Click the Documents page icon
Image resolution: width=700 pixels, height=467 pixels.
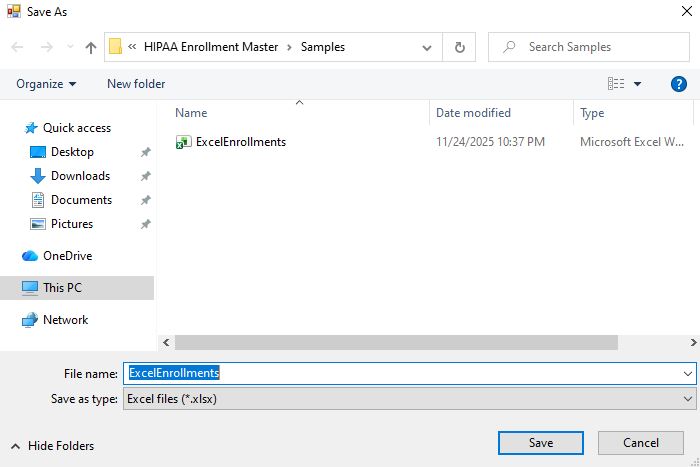(x=38, y=200)
